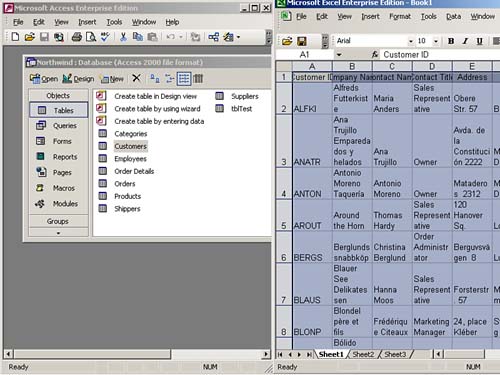This screenshot has height=375, width=500.
Task: Open the Name Box dropdown arrow
Action: (339, 54)
